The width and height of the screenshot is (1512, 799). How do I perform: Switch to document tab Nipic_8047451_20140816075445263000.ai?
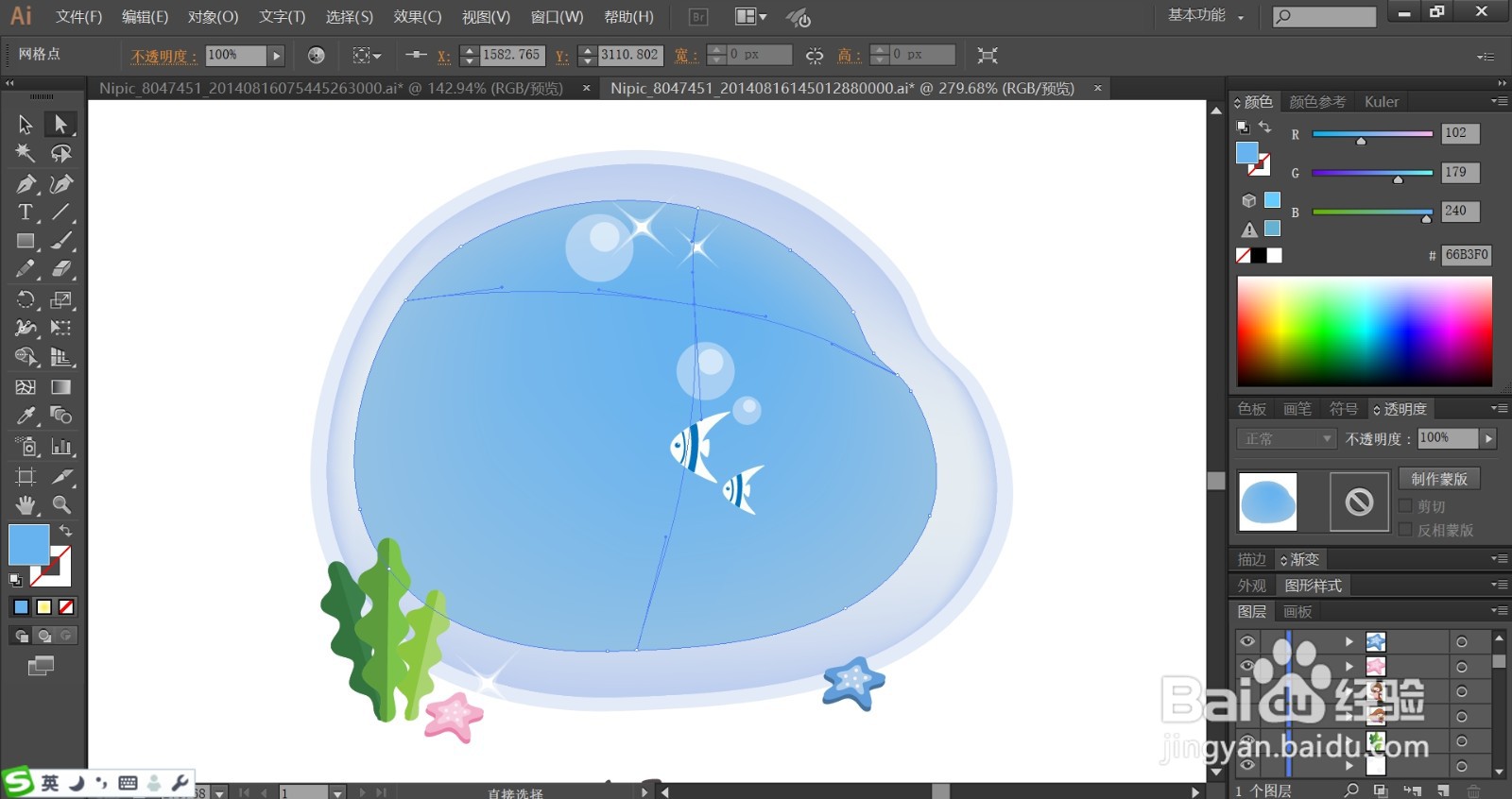(331, 88)
